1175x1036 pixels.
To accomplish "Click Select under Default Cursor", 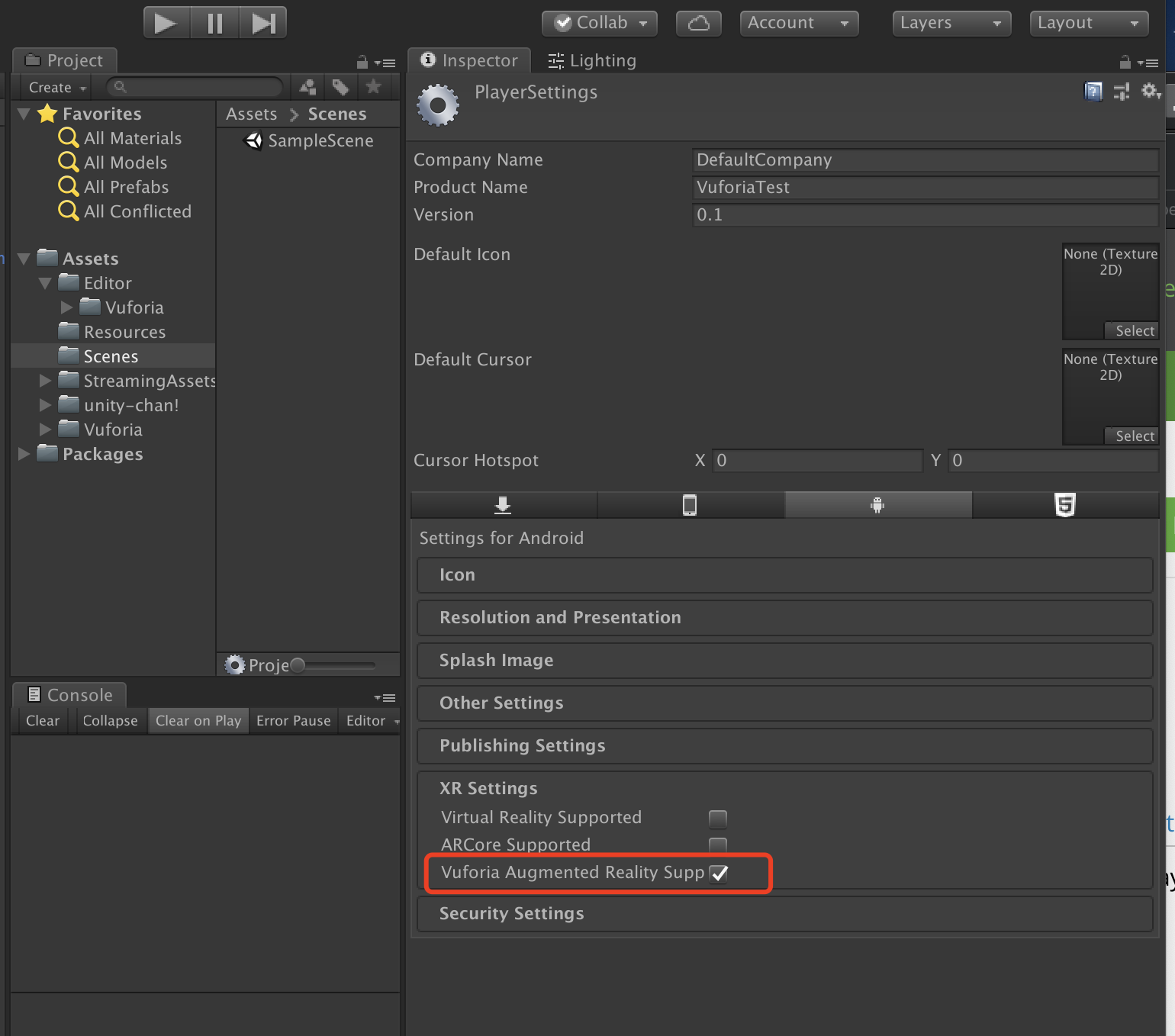I will tap(1132, 436).
